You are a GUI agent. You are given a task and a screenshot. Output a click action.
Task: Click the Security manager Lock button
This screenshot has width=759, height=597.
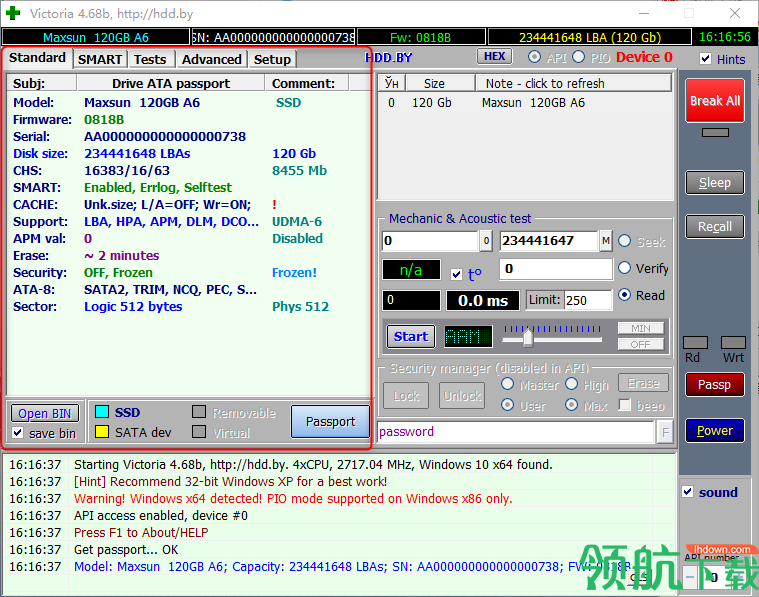[406, 396]
